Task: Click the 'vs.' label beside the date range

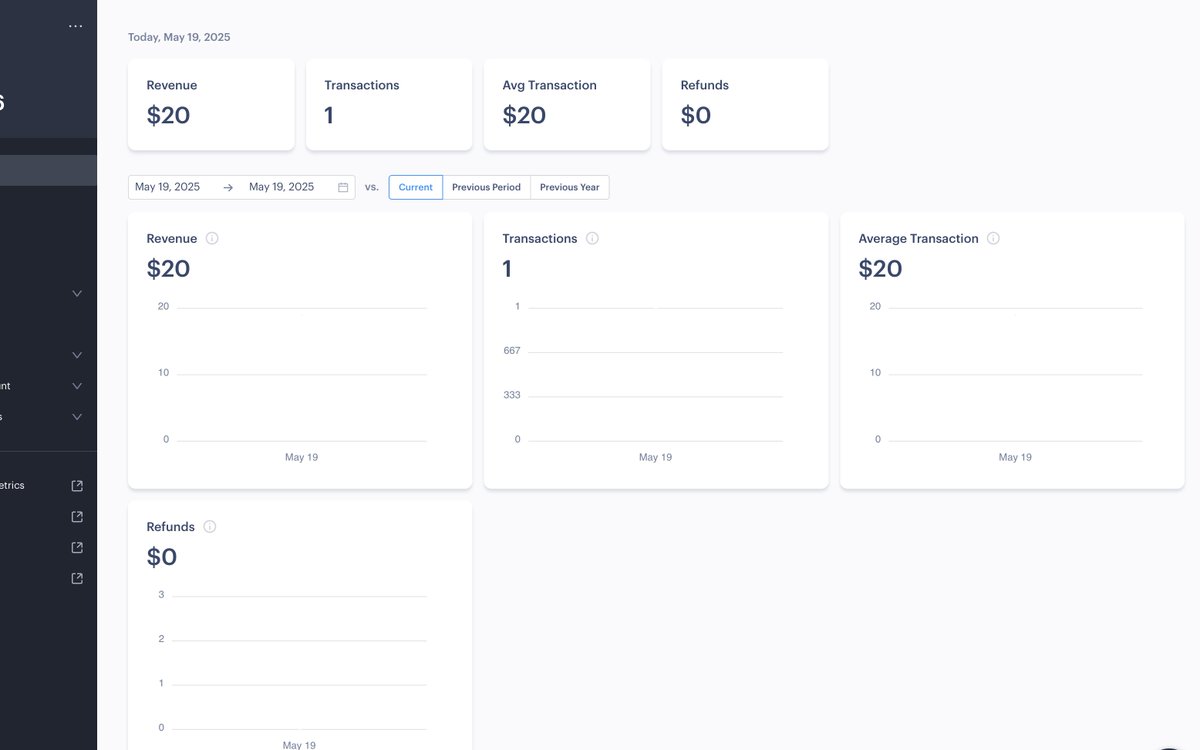Action: pos(372,187)
